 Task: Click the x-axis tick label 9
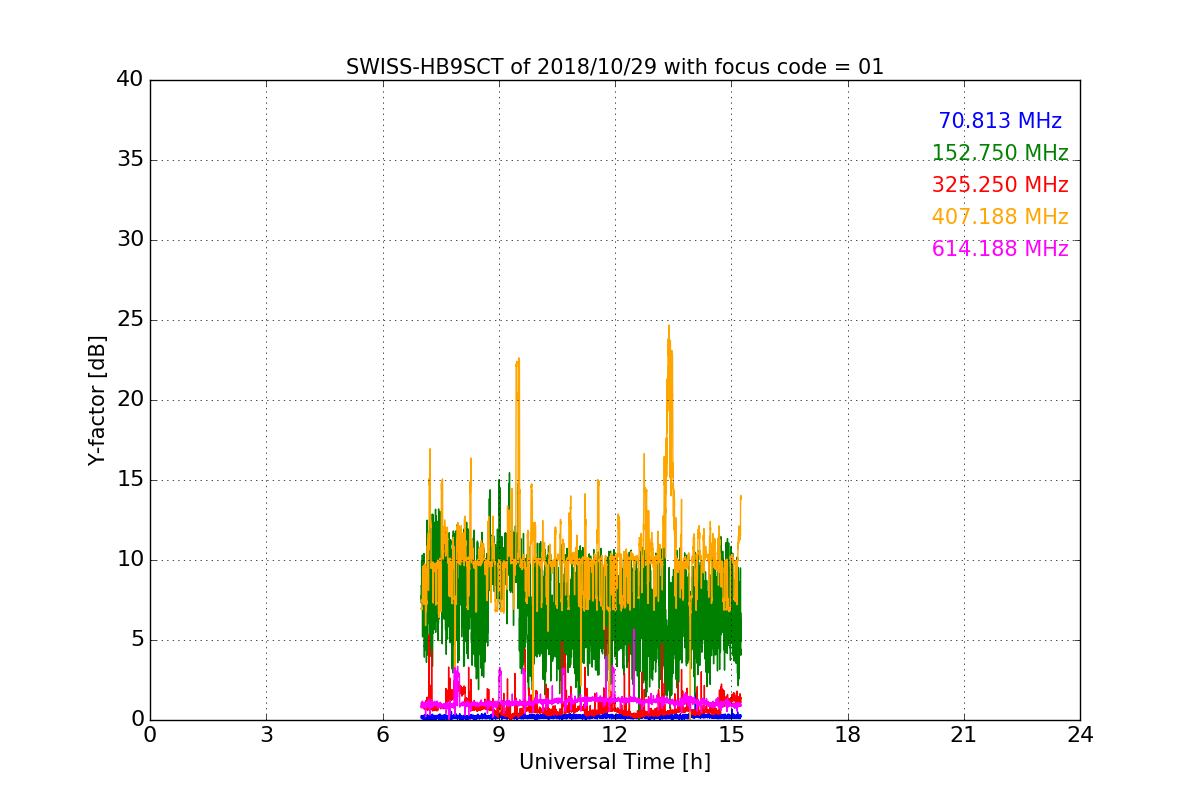[x=499, y=735]
